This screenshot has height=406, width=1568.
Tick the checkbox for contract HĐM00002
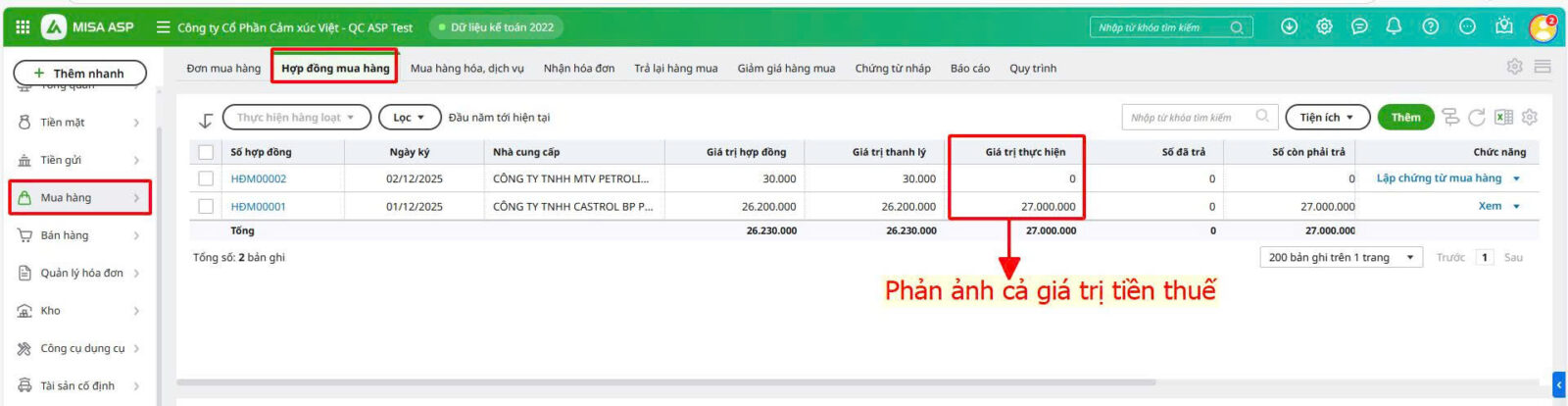pyautogui.click(x=206, y=178)
